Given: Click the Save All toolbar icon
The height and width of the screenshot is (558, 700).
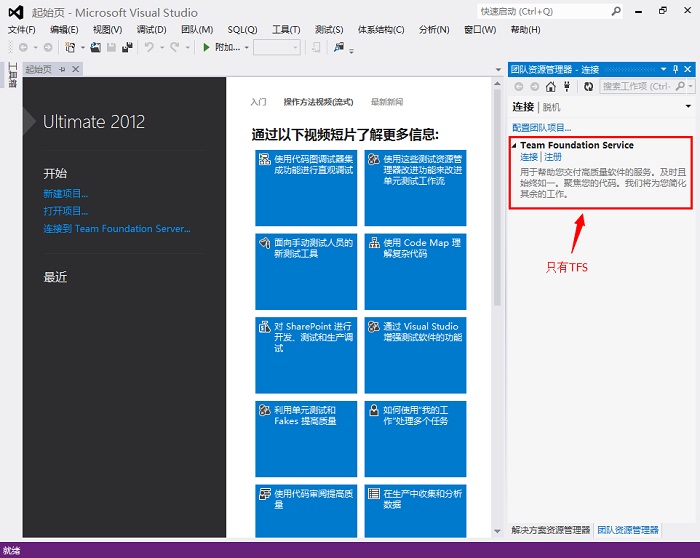Looking at the screenshot, I should click(127, 47).
